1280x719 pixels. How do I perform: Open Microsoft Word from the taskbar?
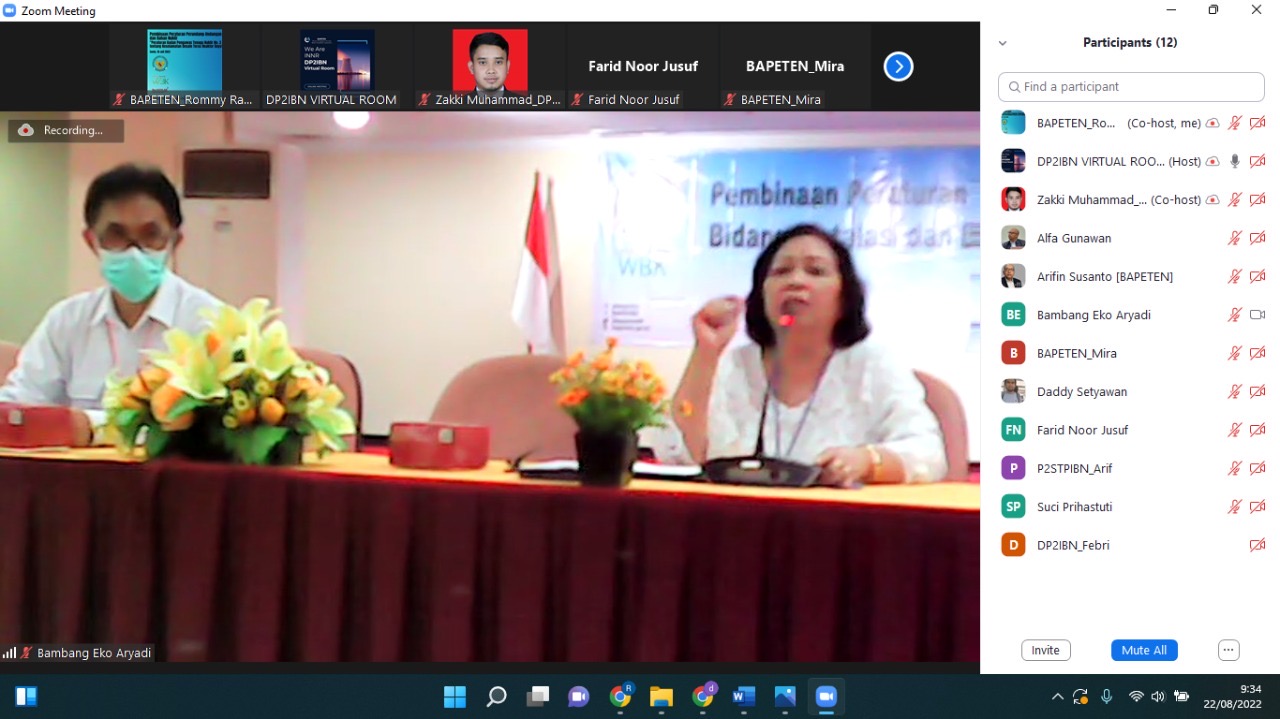point(743,697)
